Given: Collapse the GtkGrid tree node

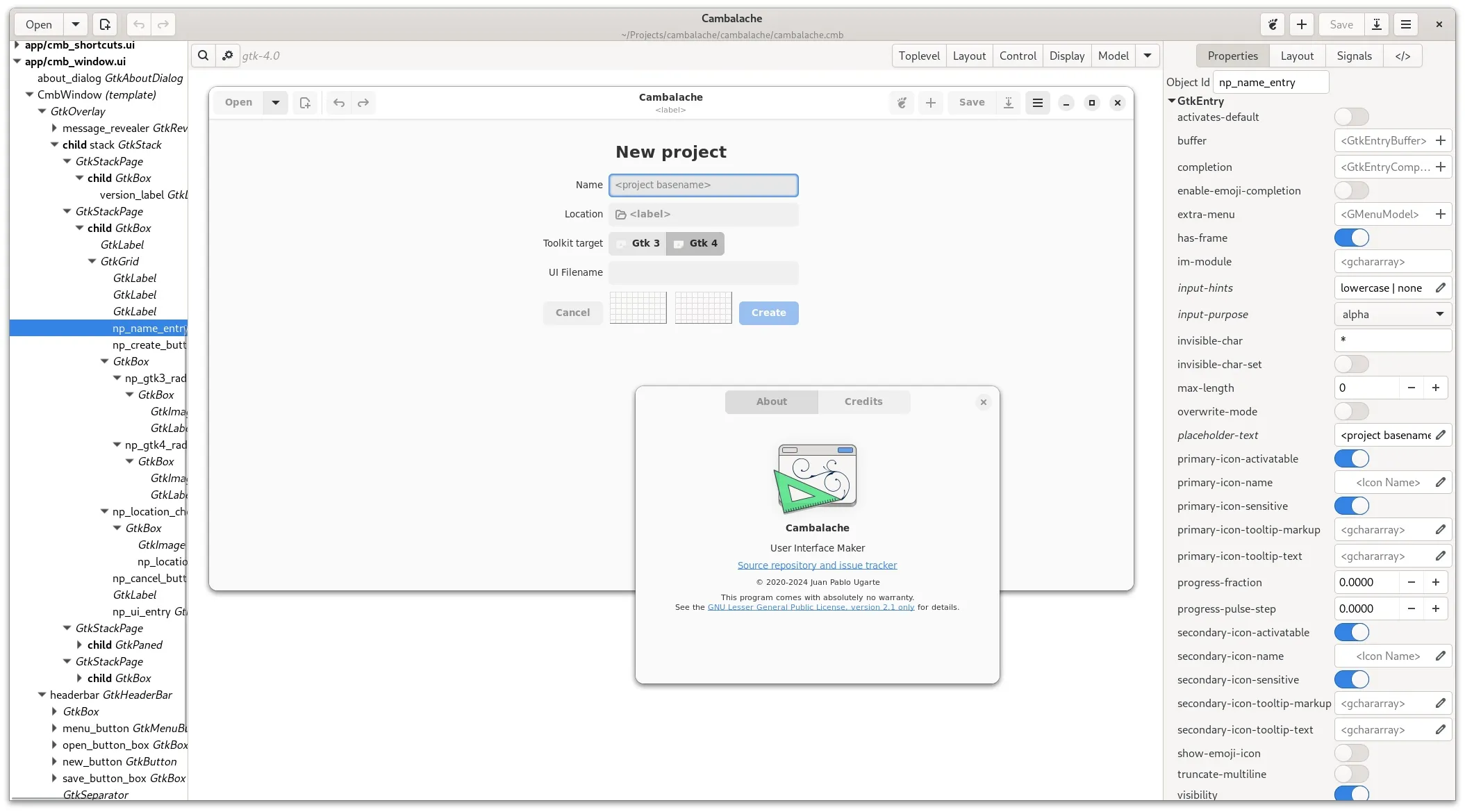Looking at the screenshot, I should pos(92,261).
